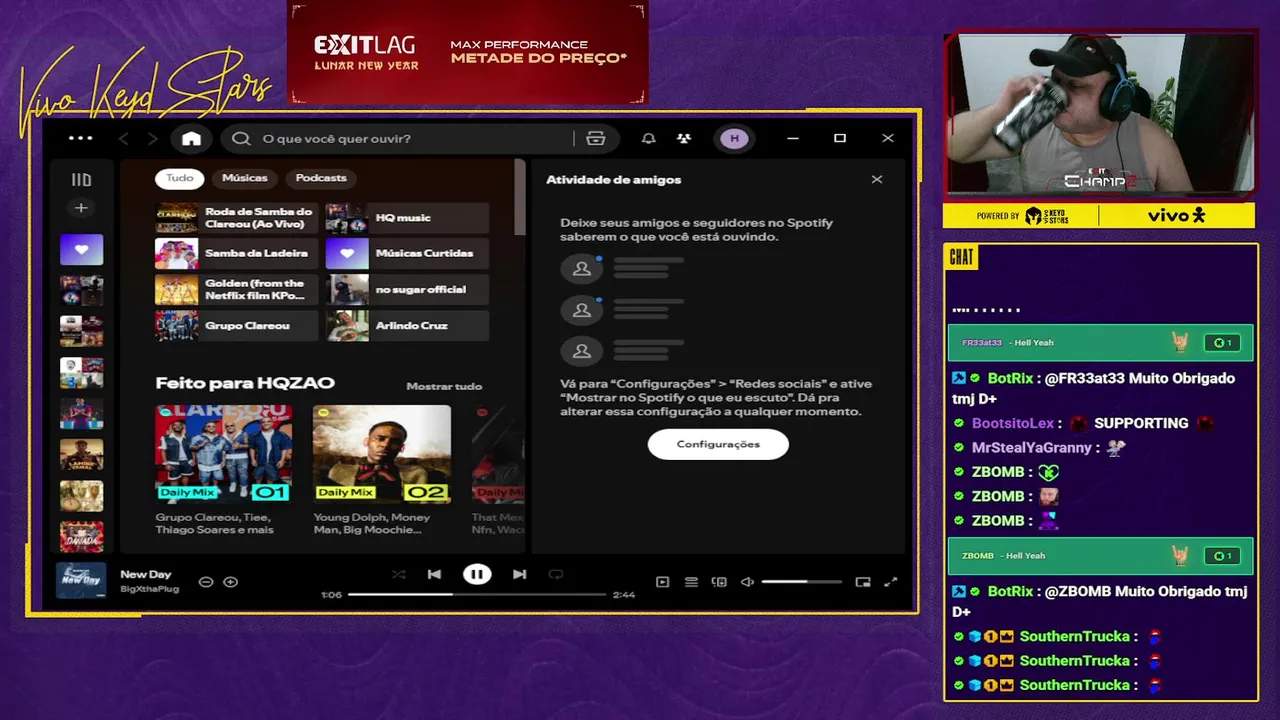
Task: Click elapsed time 1:06
Action: [331, 594]
